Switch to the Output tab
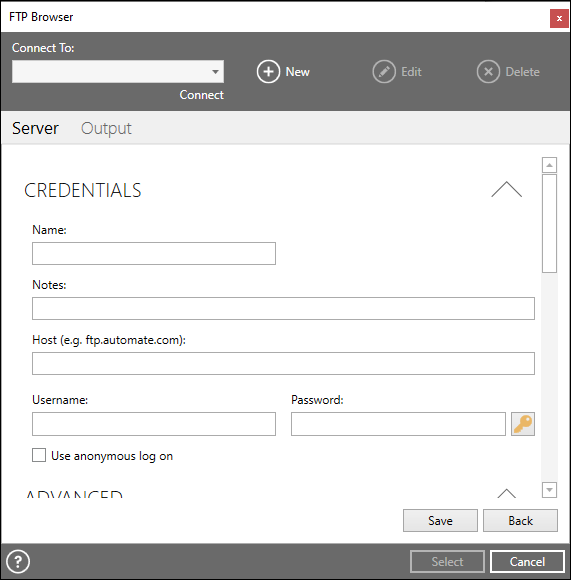 click(x=106, y=128)
